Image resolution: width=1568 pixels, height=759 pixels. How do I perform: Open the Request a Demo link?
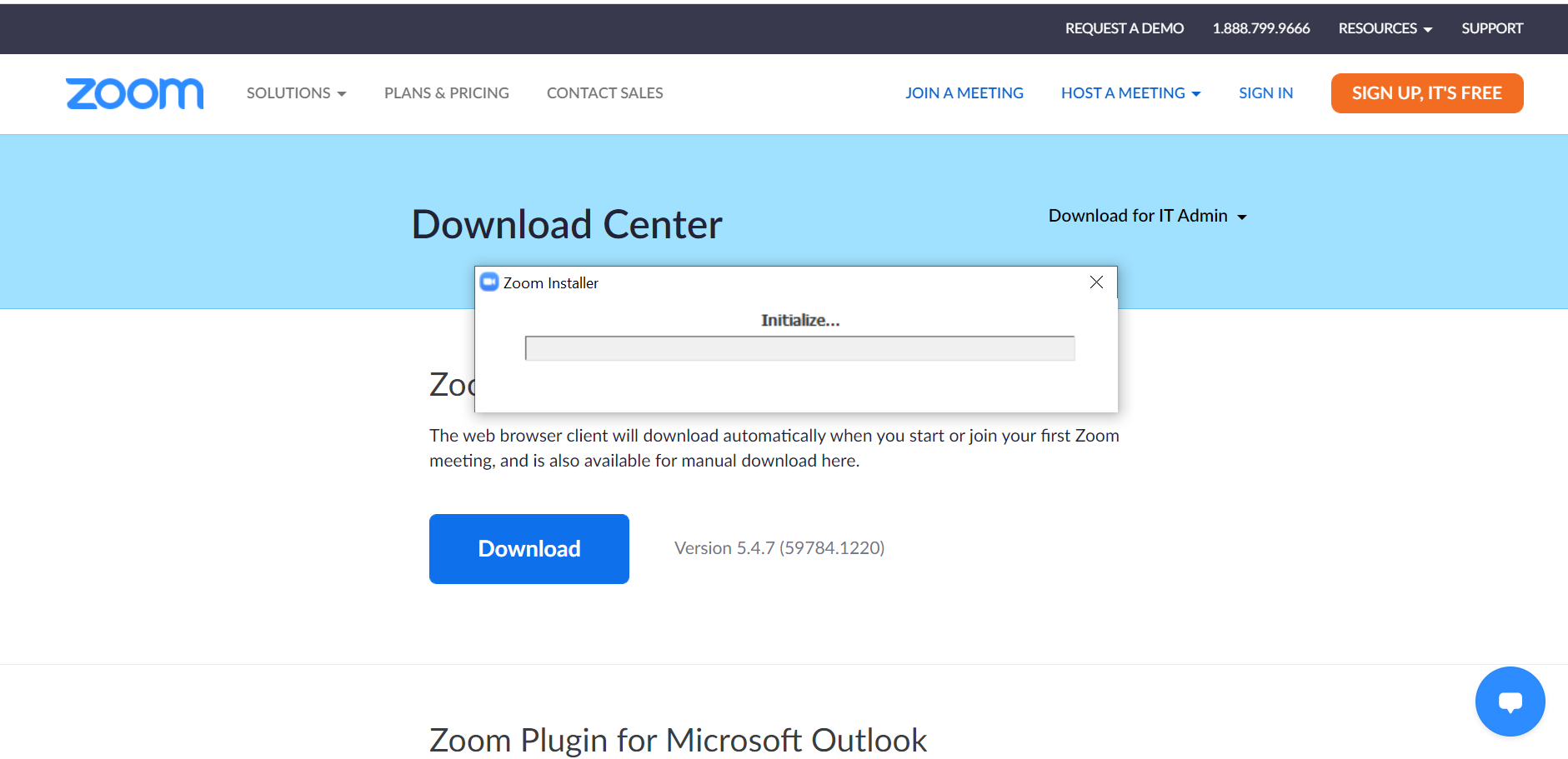point(1124,28)
